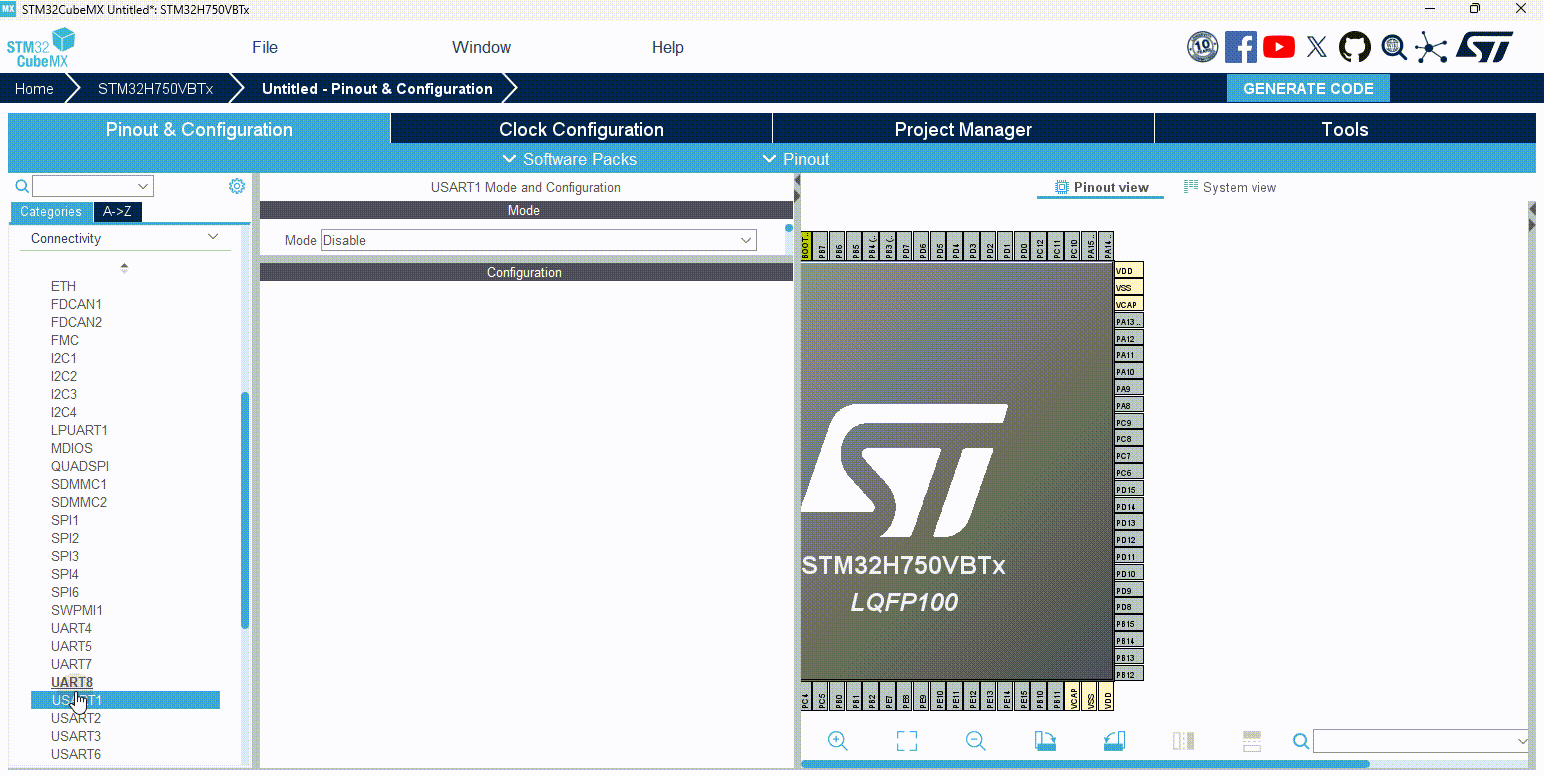Click the ST wiki magnifier globe icon
The height and width of the screenshot is (776, 1544).
pos(1393,47)
